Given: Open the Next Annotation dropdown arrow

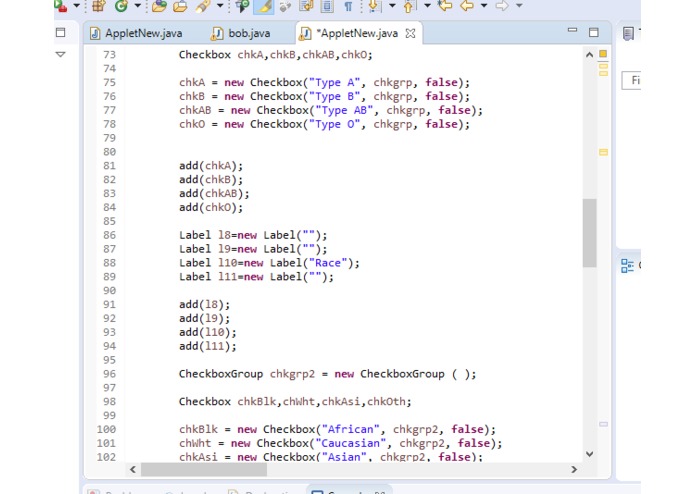Looking at the screenshot, I should pos(392,6).
